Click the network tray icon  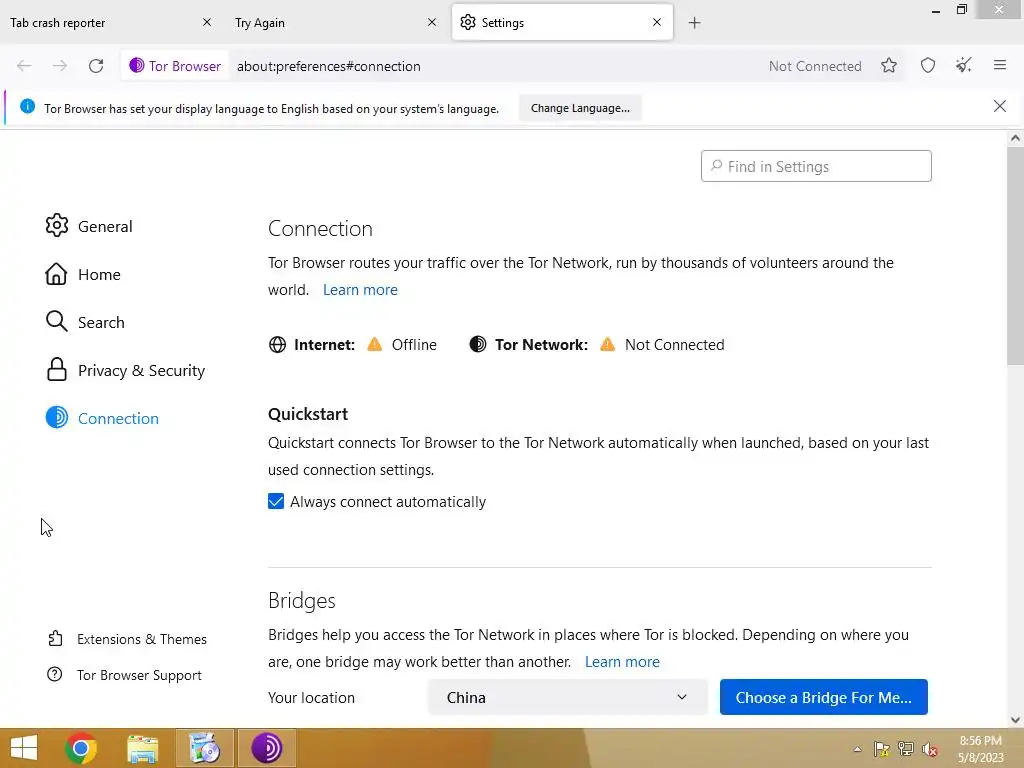click(x=906, y=750)
